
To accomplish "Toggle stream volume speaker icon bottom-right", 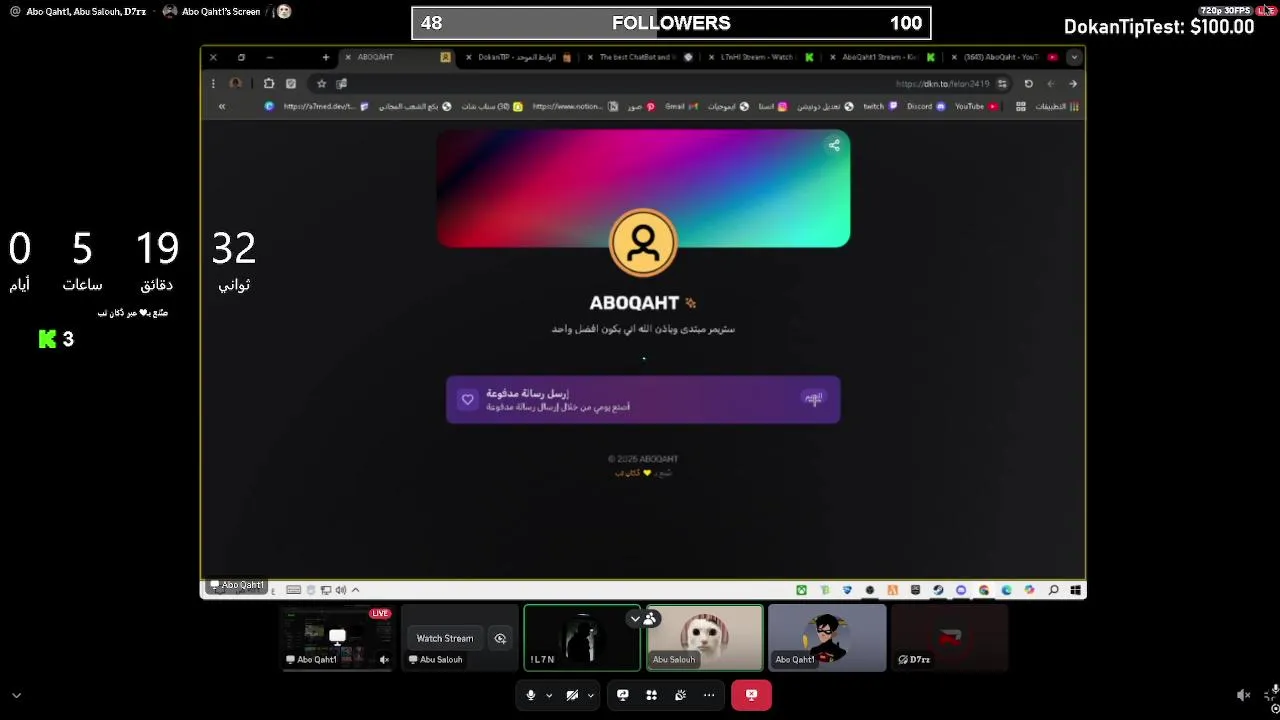I will click(1243, 695).
